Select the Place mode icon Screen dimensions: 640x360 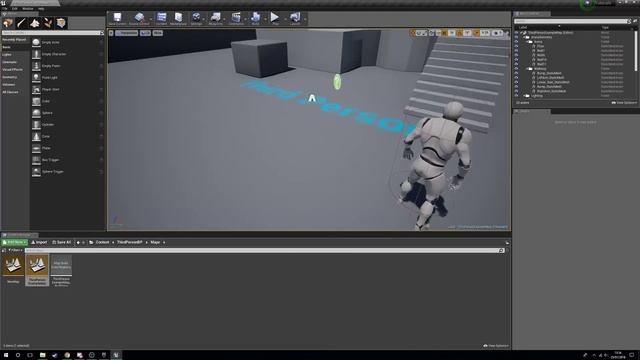tap(8, 23)
